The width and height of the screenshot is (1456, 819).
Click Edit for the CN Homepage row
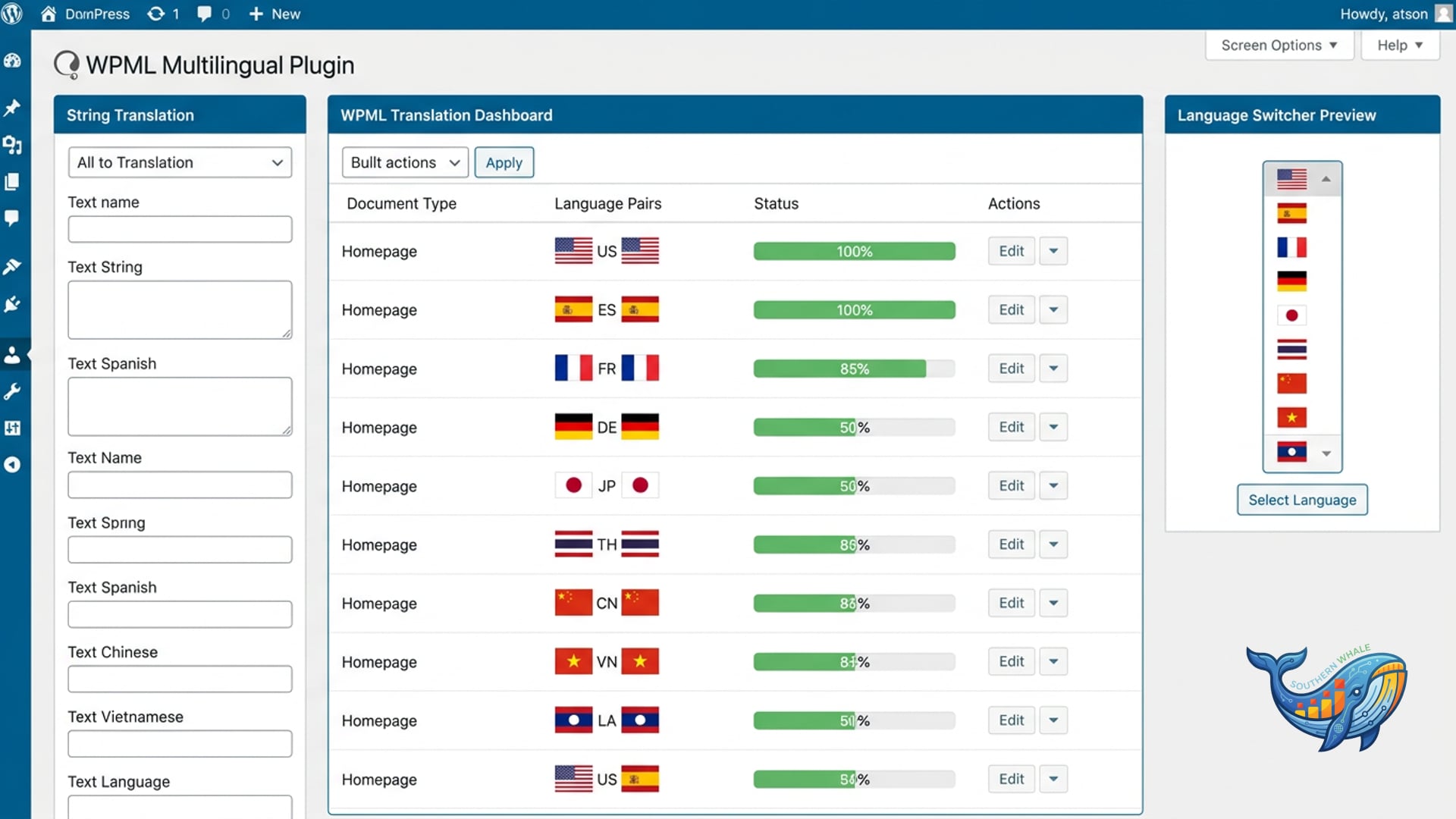(1012, 603)
